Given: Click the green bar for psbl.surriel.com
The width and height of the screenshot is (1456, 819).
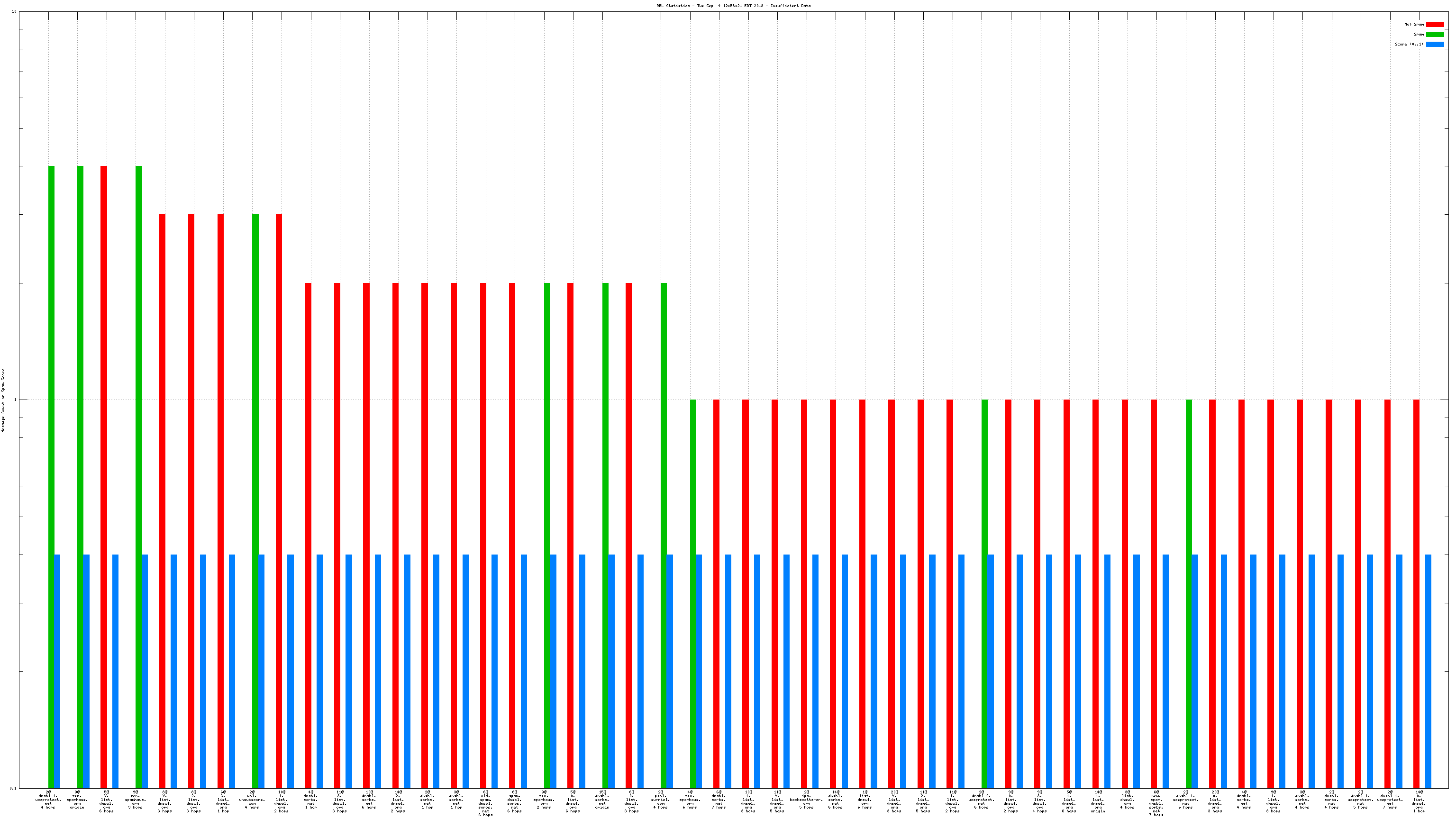Looking at the screenshot, I should pos(664,509).
